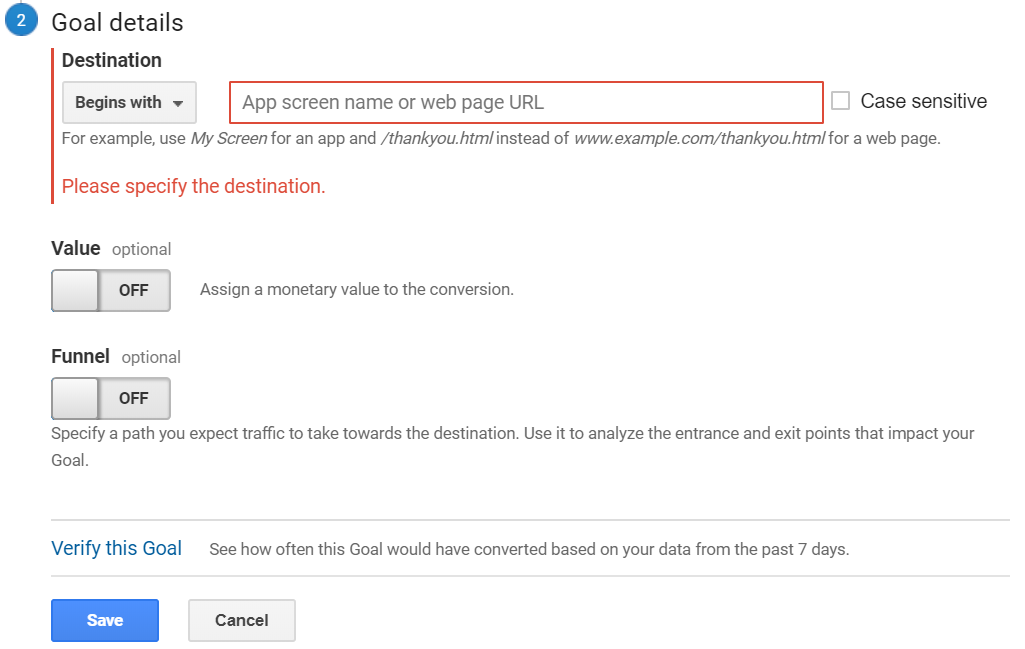
Task: Enable the Case sensitive checkbox
Action: coord(841,101)
